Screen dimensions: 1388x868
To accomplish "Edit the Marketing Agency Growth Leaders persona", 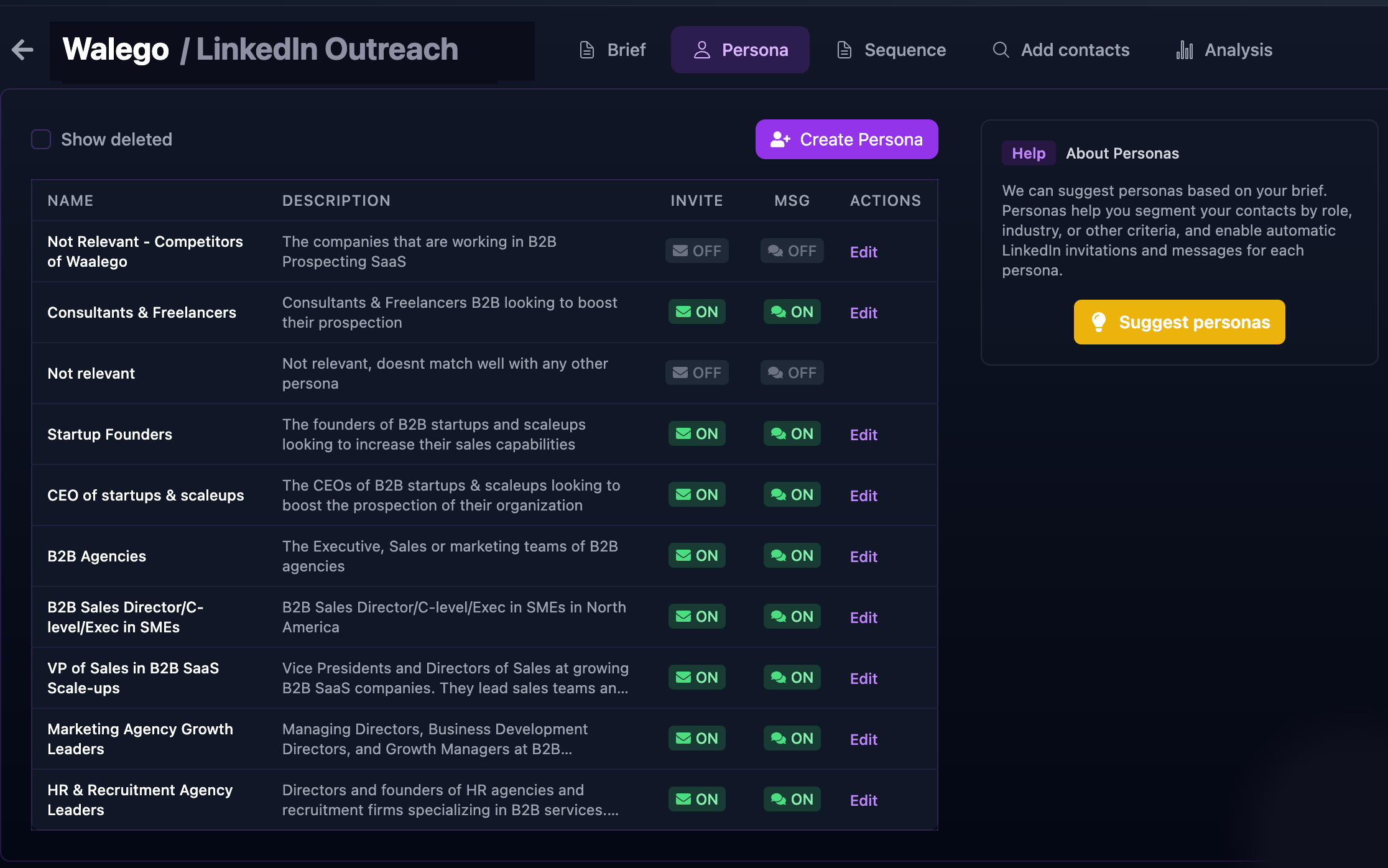I will click(x=863, y=739).
